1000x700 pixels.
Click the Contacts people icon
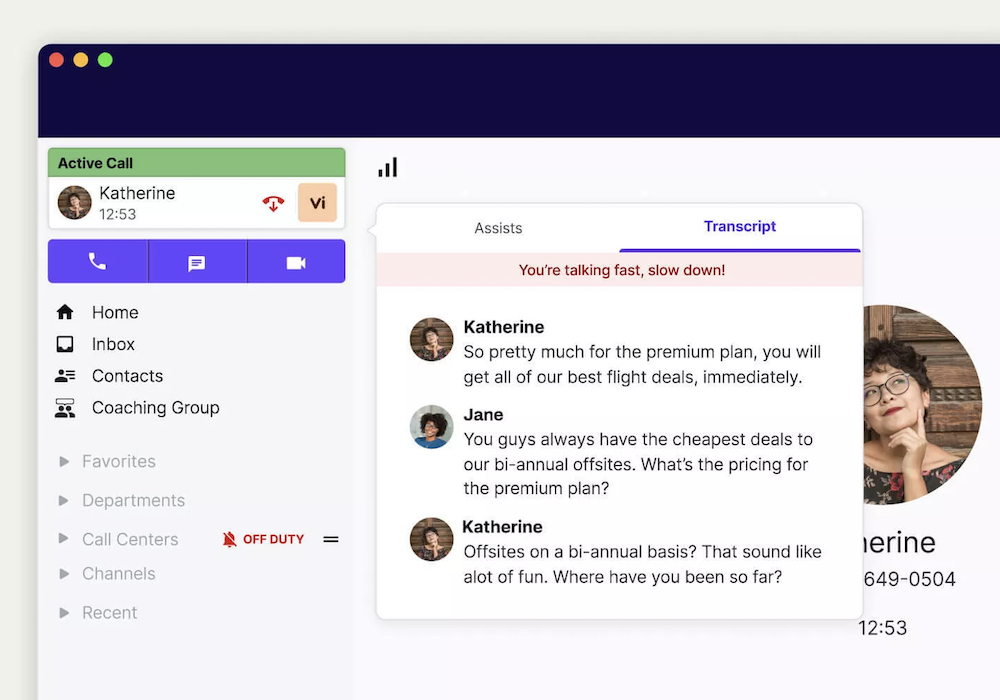coord(65,376)
